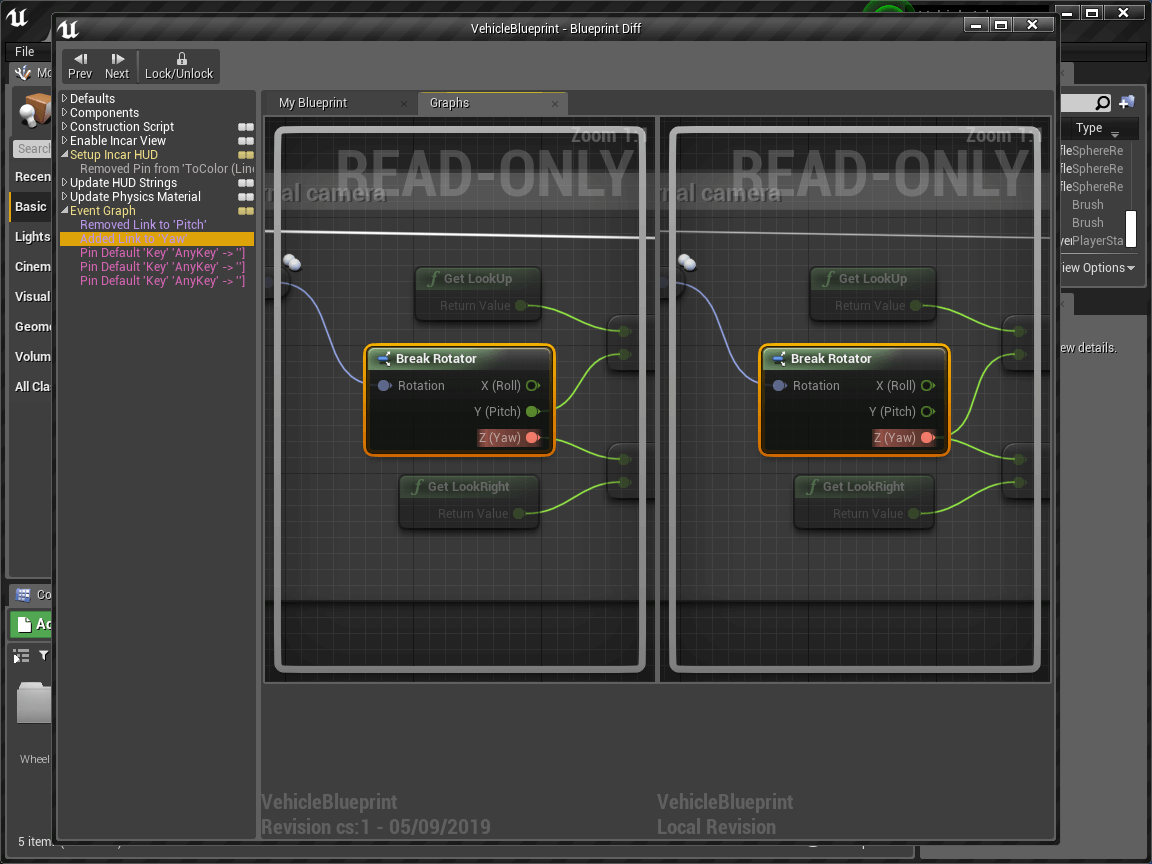1152x864 pixels.
Task: Click the diff indicator beside Construction Script
Action: point(245,127)
